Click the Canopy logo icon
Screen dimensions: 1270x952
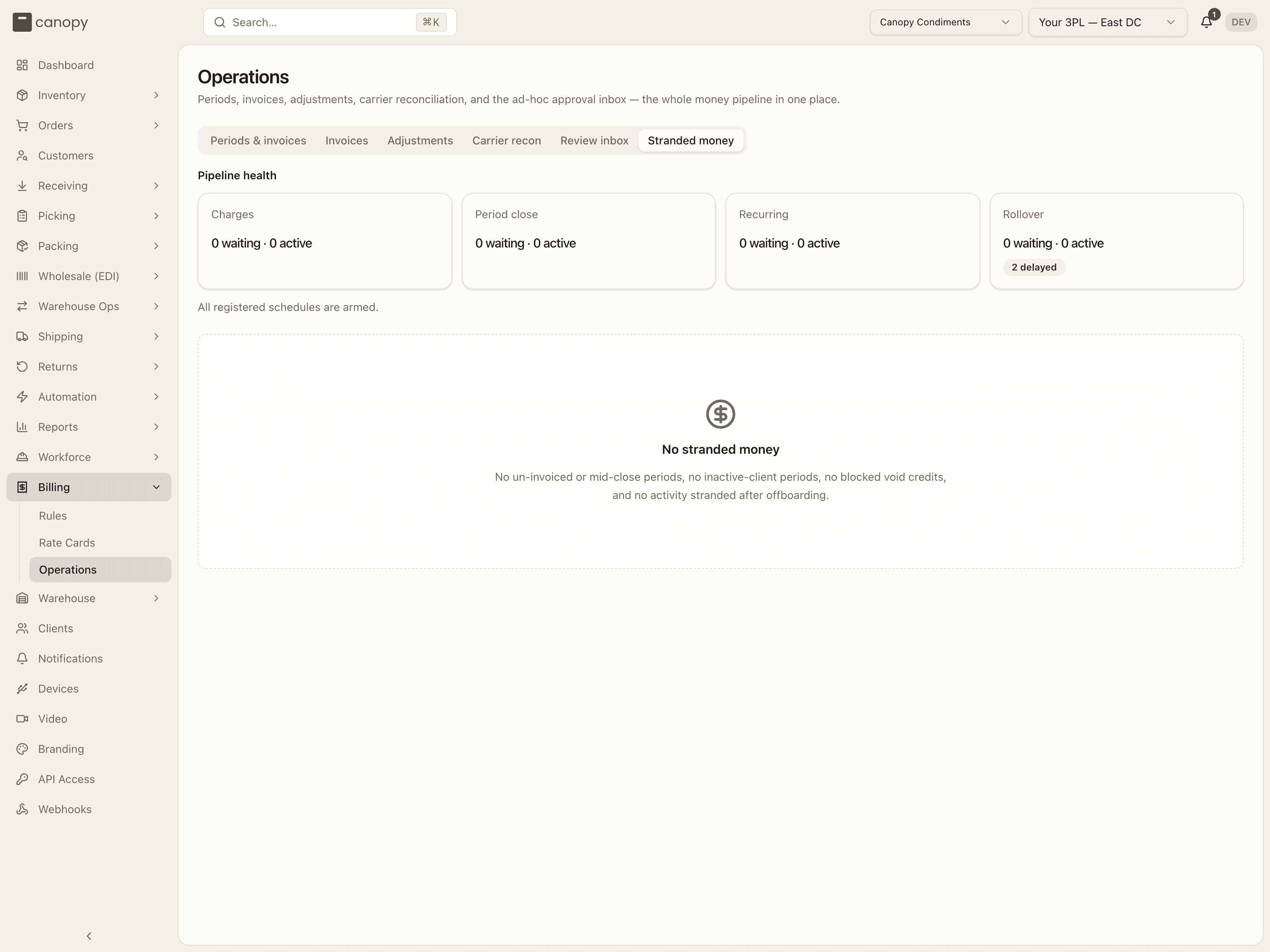tap(22, 22)
